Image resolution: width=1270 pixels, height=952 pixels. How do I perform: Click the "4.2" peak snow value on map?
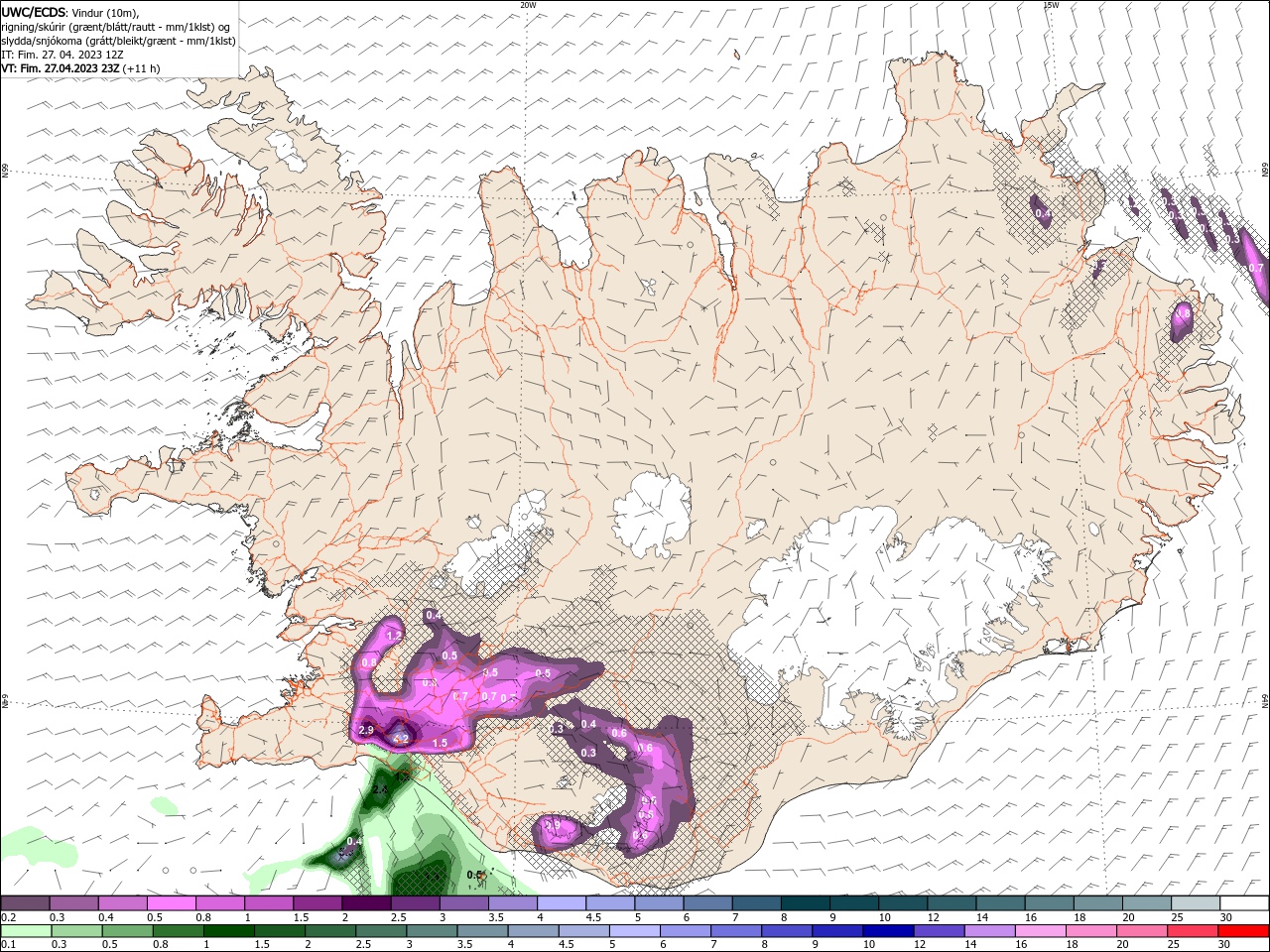(x=401, y=739)
